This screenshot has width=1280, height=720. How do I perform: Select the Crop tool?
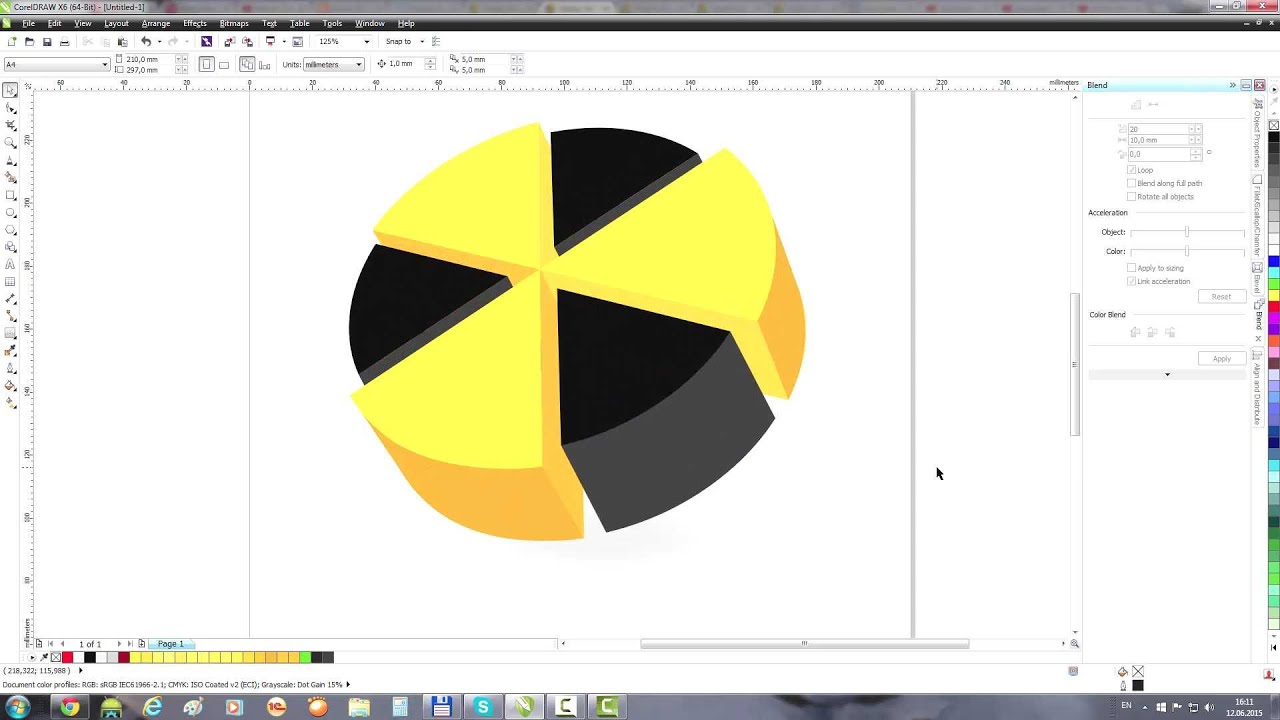[10, 125]
